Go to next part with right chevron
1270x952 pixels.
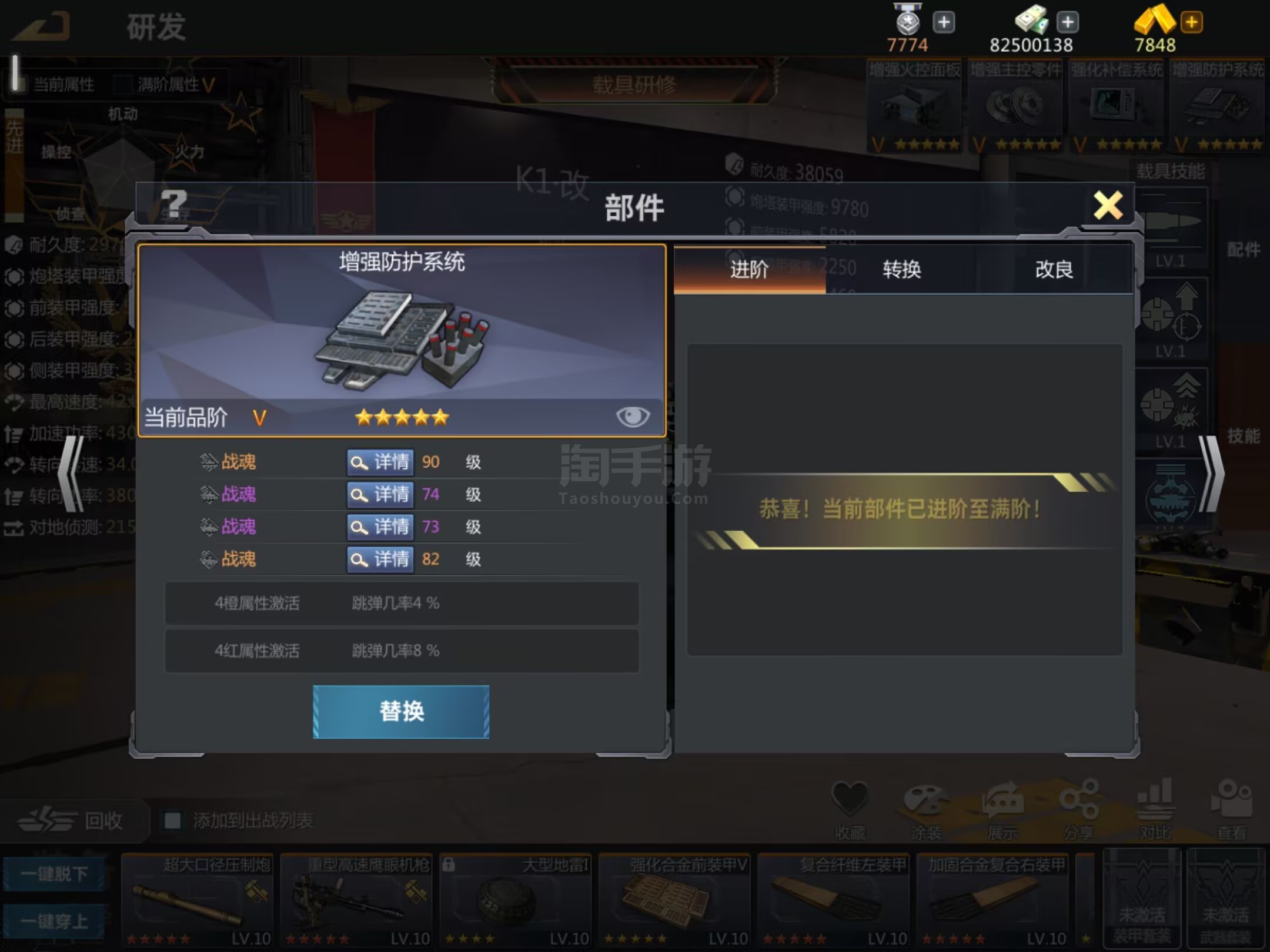[1210, 474]
